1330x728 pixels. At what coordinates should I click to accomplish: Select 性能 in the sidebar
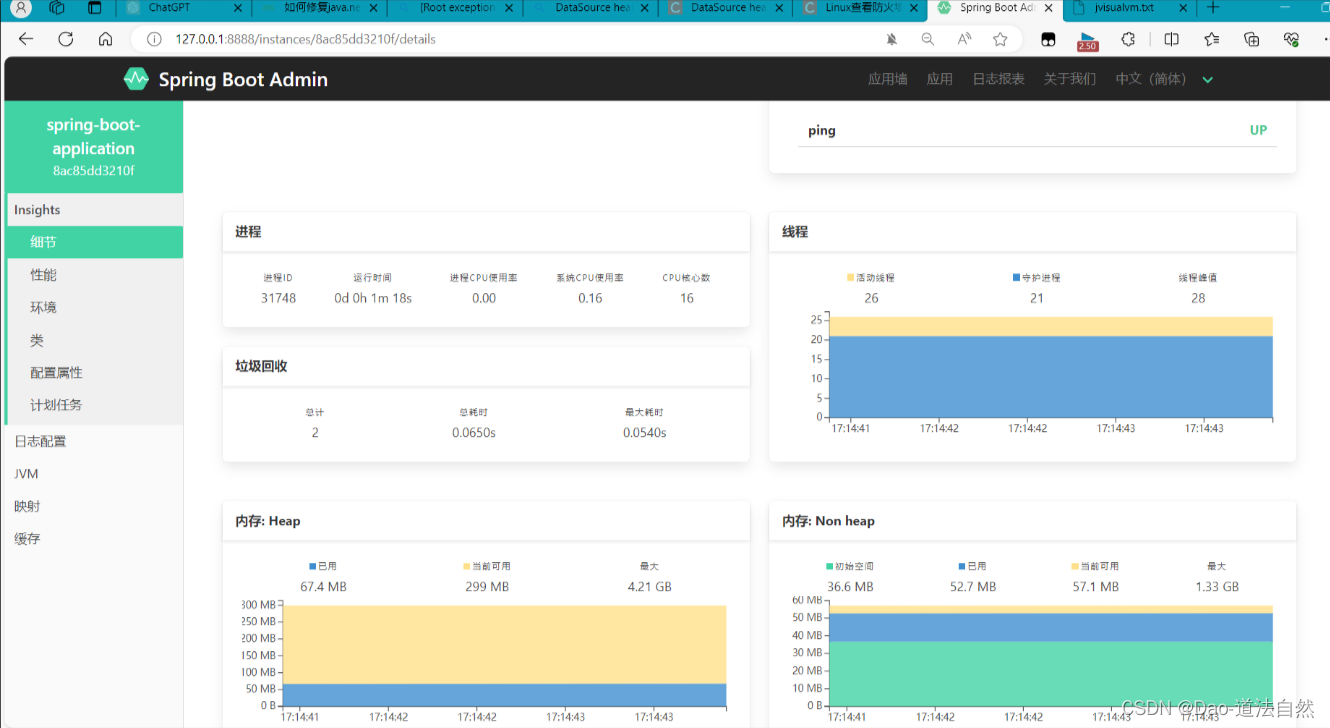pos(94,275)
